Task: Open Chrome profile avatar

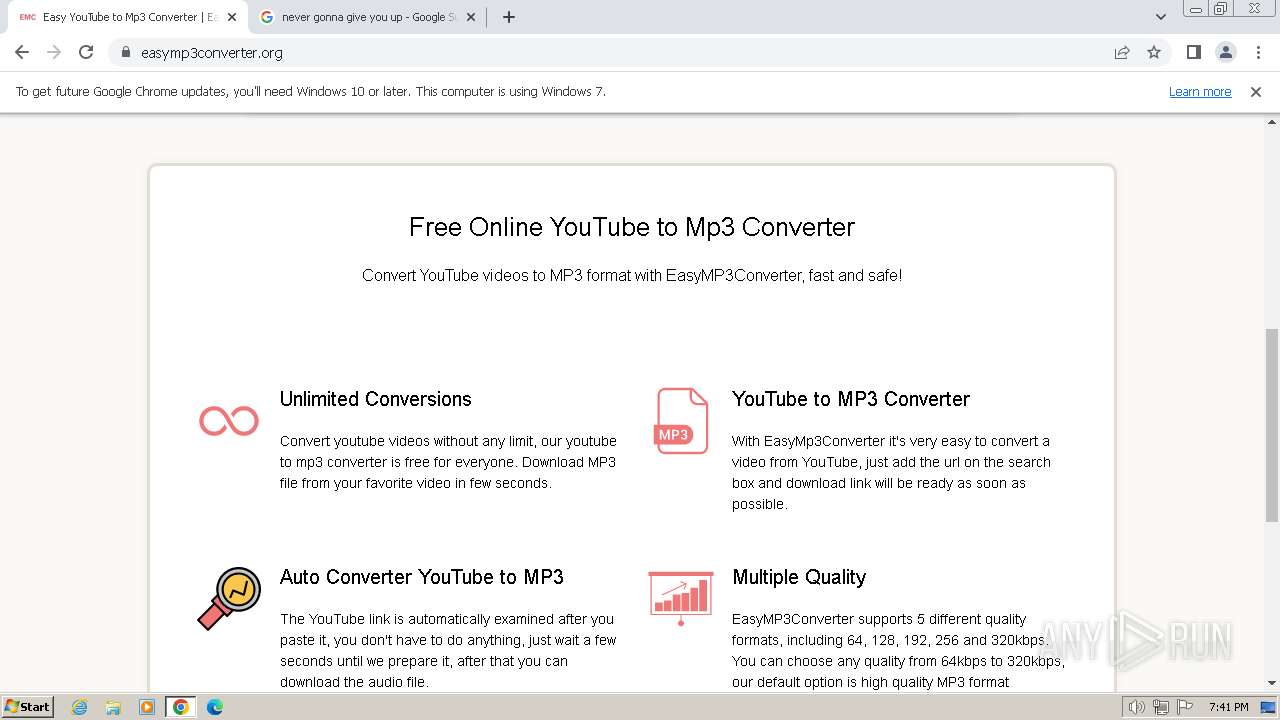Action: click(1225, 52)
